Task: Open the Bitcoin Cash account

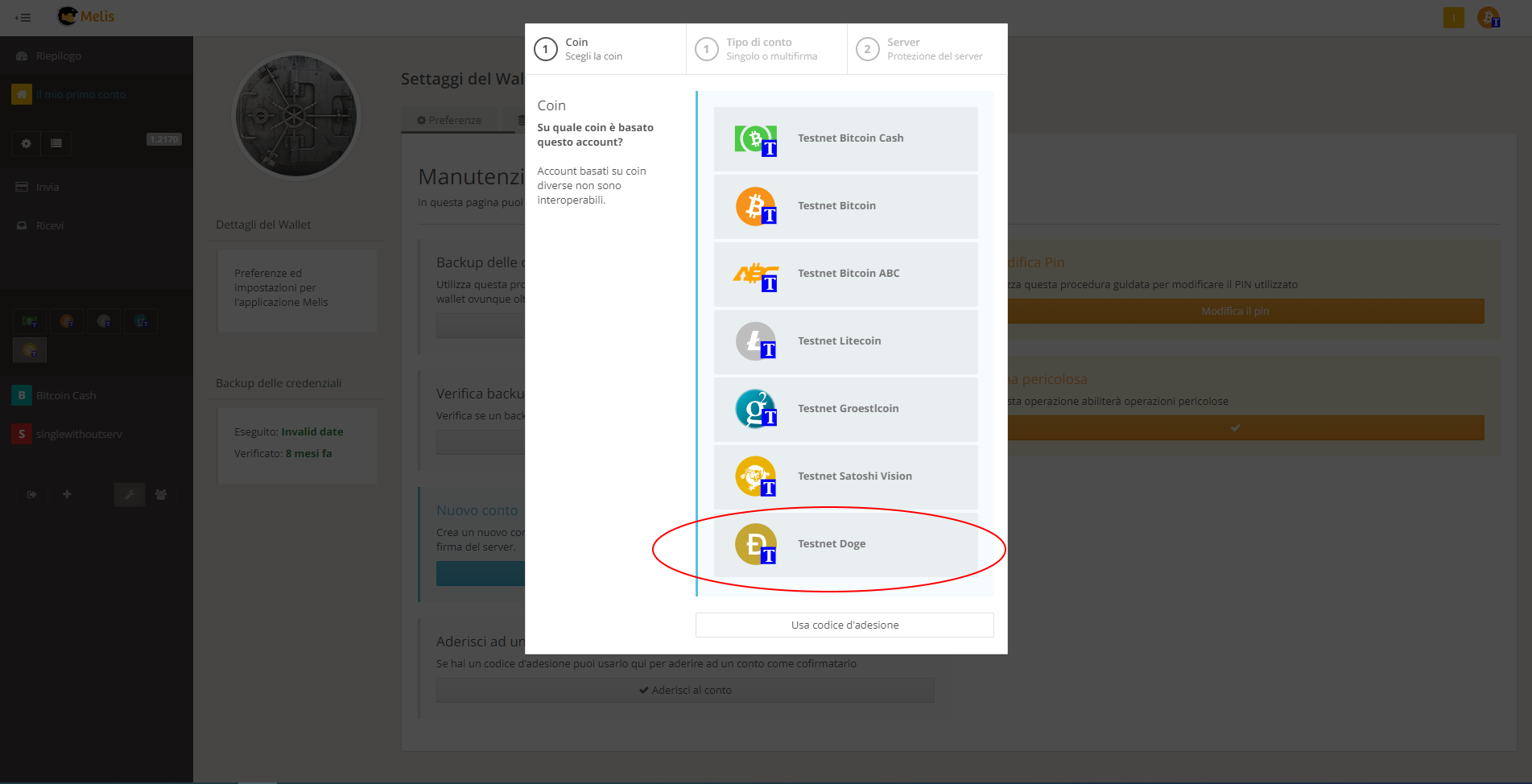Action: [97, 395]
